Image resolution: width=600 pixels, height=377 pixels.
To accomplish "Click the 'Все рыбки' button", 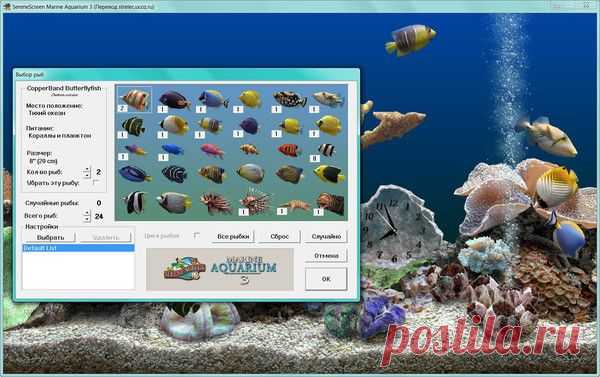I will pyautogui.click(x=233, y=237).
